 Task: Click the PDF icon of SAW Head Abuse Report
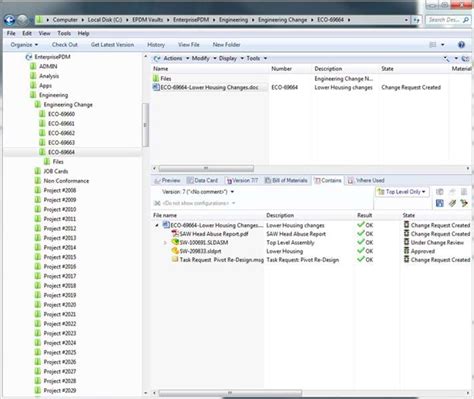tap(175, 234)
